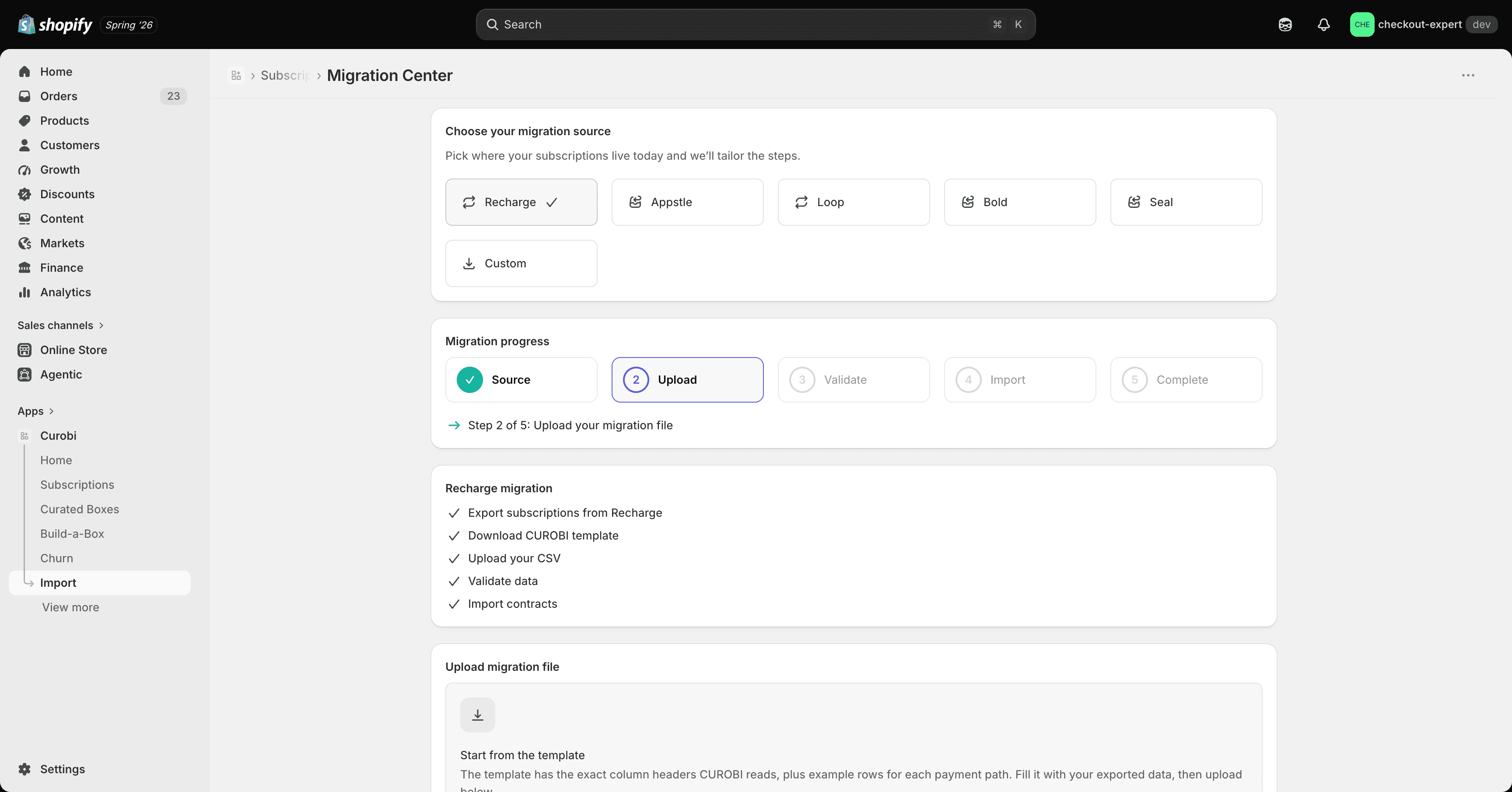Click the Analytics bar chart icon
1512x792 pixels.
pos(24,292)
